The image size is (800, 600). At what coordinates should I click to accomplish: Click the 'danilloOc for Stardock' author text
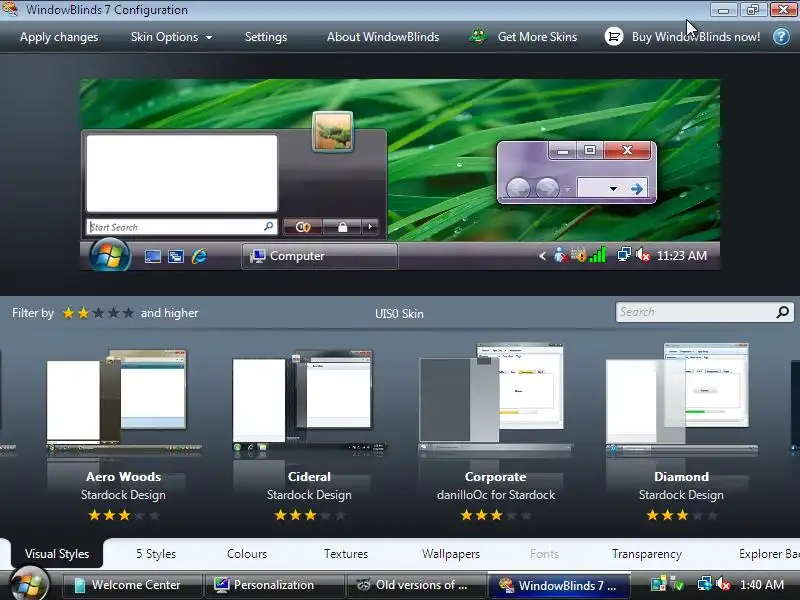click(x=495, y=494)
